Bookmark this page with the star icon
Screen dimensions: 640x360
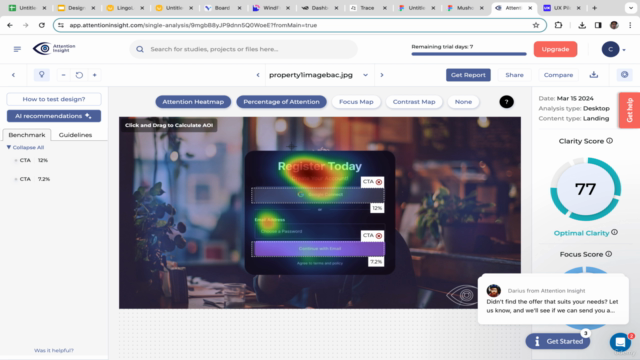pyautogui.click(x=536, y=25)
